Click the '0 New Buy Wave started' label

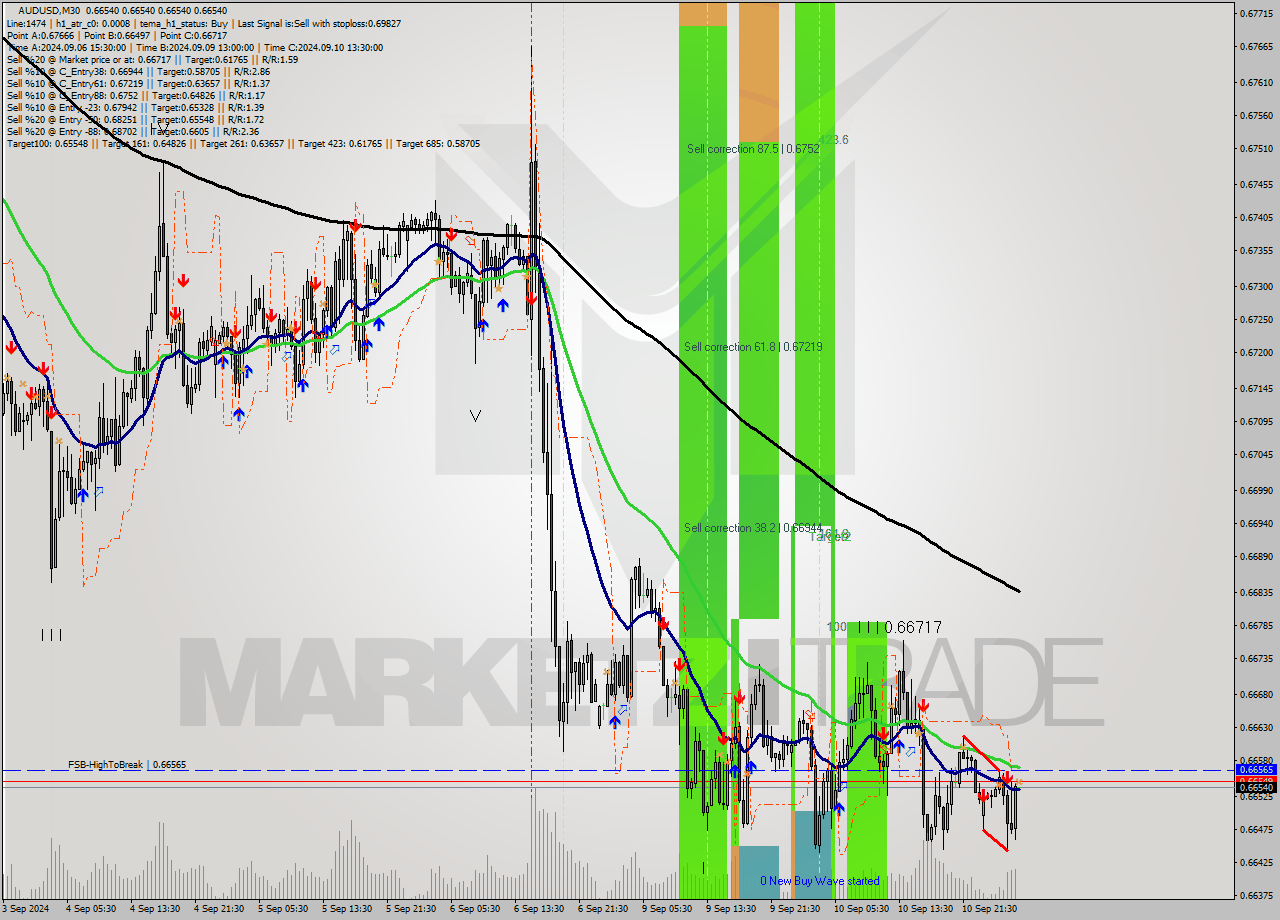click(820, 881)
